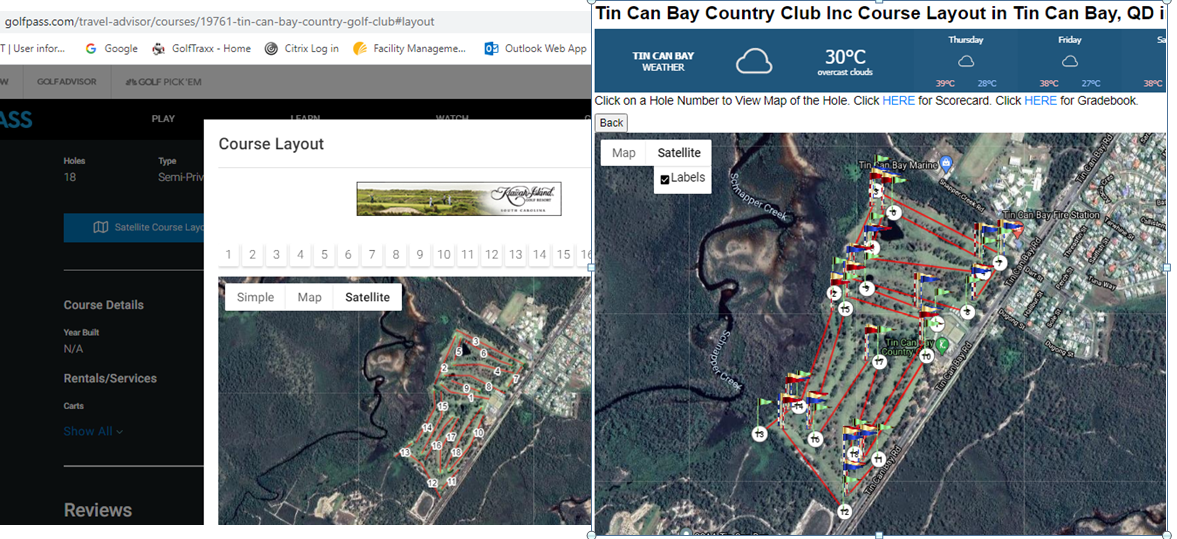Click the overcast cloud weather icon

[x=754, y=61]
